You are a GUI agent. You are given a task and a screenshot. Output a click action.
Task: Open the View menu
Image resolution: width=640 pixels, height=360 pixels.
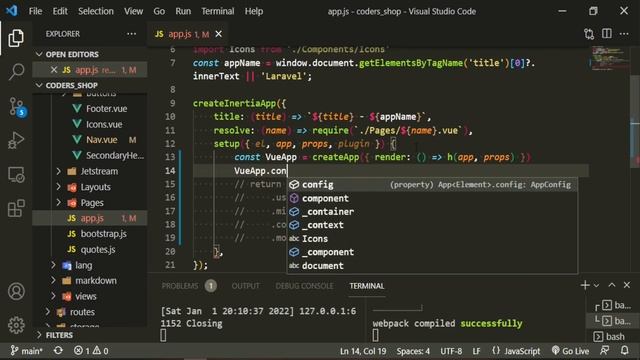[x=133, y=11]
